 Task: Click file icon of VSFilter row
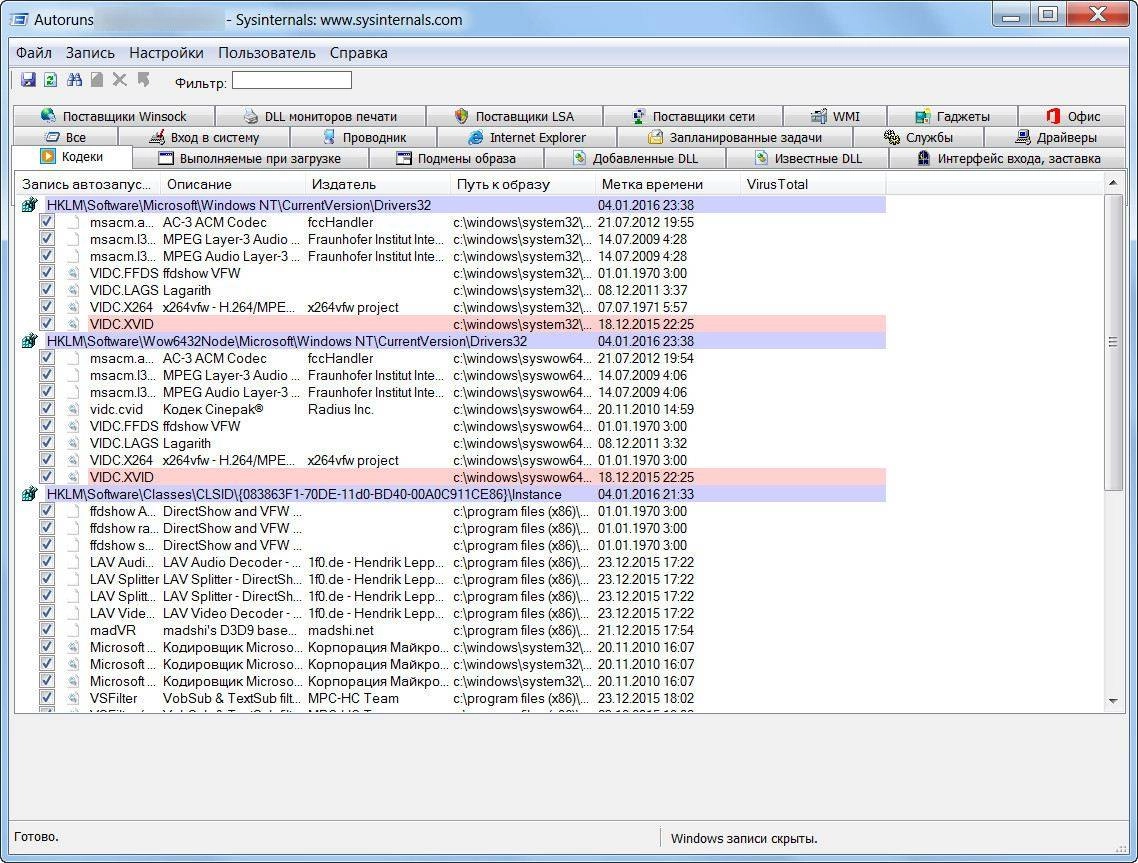(73, 698)
